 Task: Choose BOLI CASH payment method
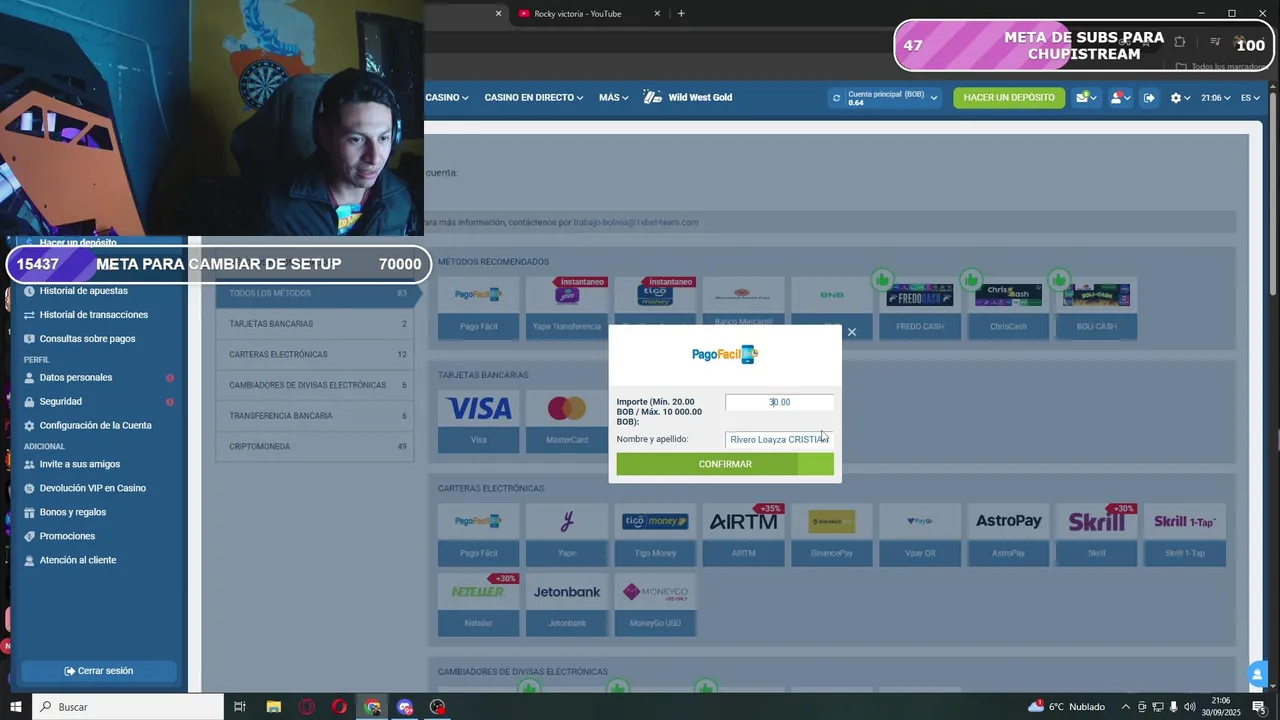[x=1096, y=308]
